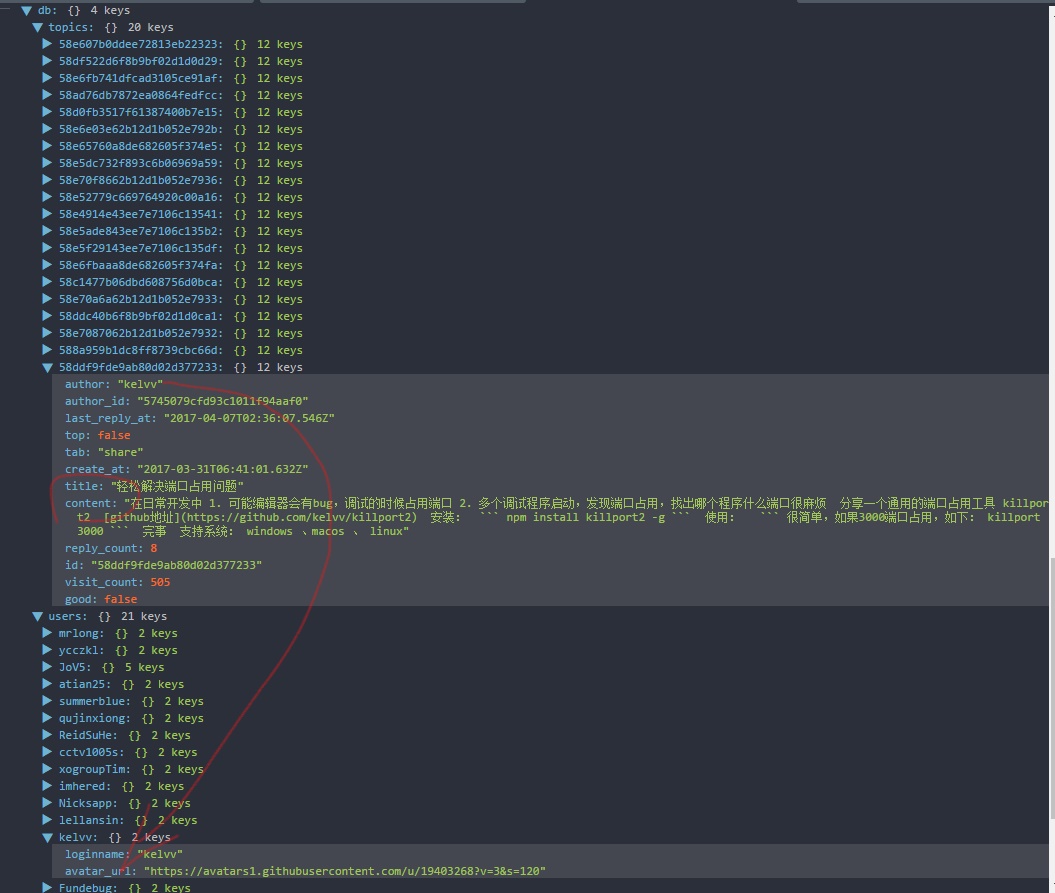The height and width of the screenshot is (893, 1055).
Task: Select the id "58ddf9fde9ab80d02d377233" string value
Action: coord(176,565)
